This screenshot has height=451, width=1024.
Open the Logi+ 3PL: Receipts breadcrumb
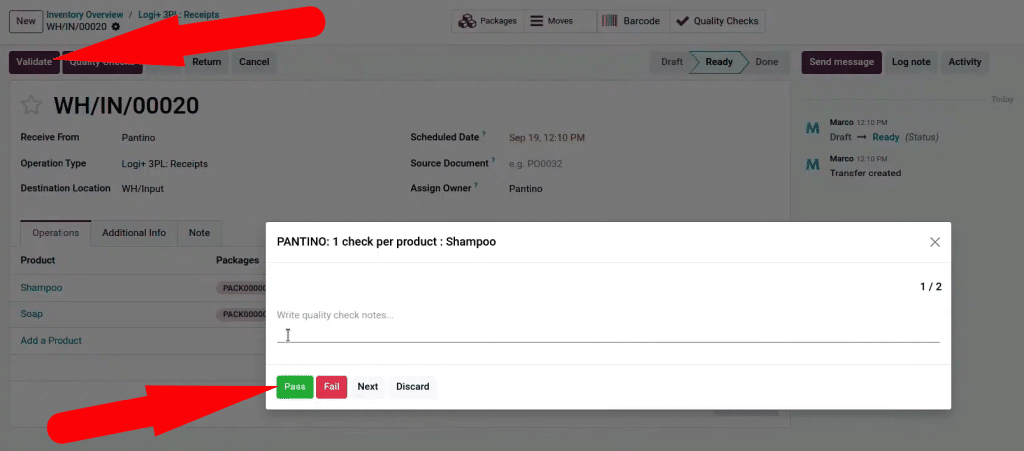pyautogui.click(x=178, y=14)
